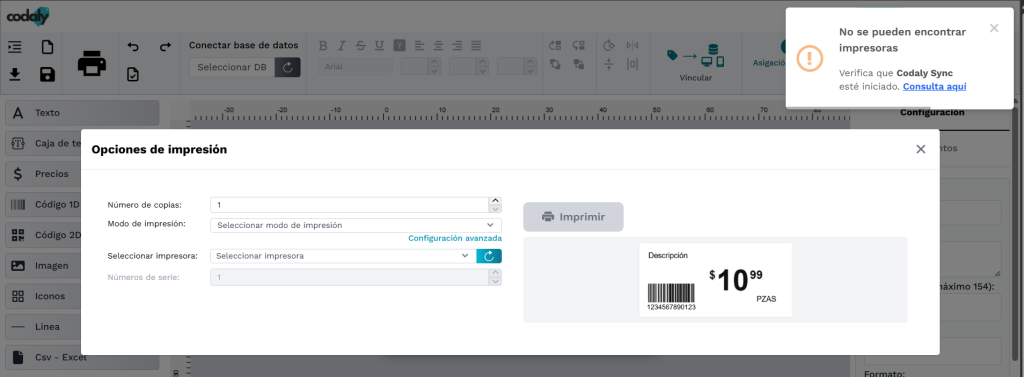1024x377 pixels.
Task: Dismiss the printers not found notification
Action: click(x=994, y=28)
